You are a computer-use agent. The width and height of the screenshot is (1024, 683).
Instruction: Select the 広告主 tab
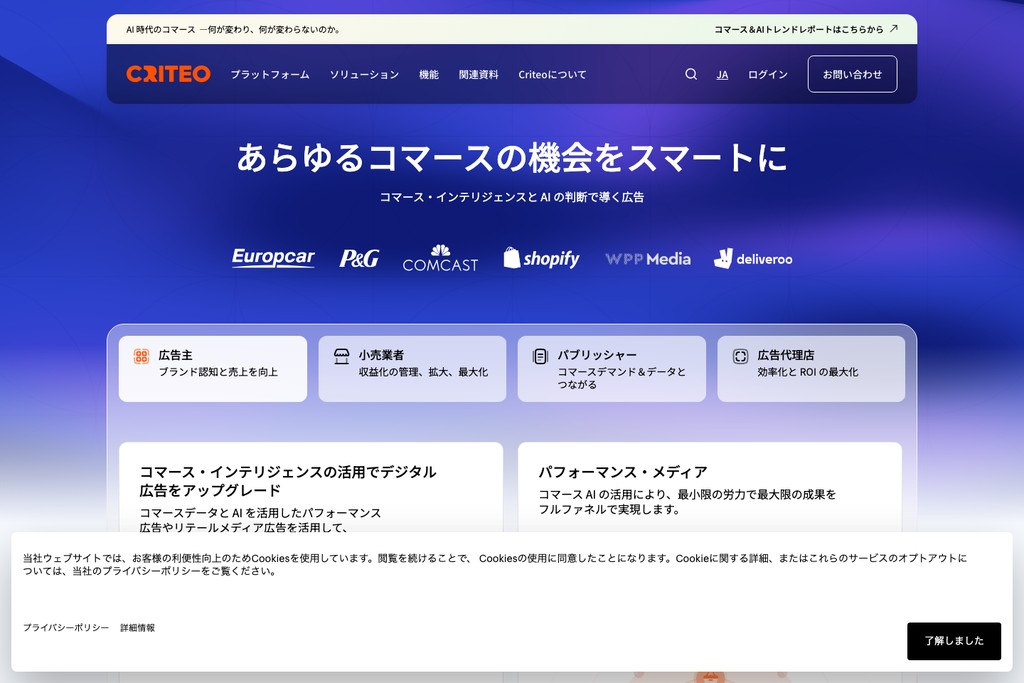[213, 369]
